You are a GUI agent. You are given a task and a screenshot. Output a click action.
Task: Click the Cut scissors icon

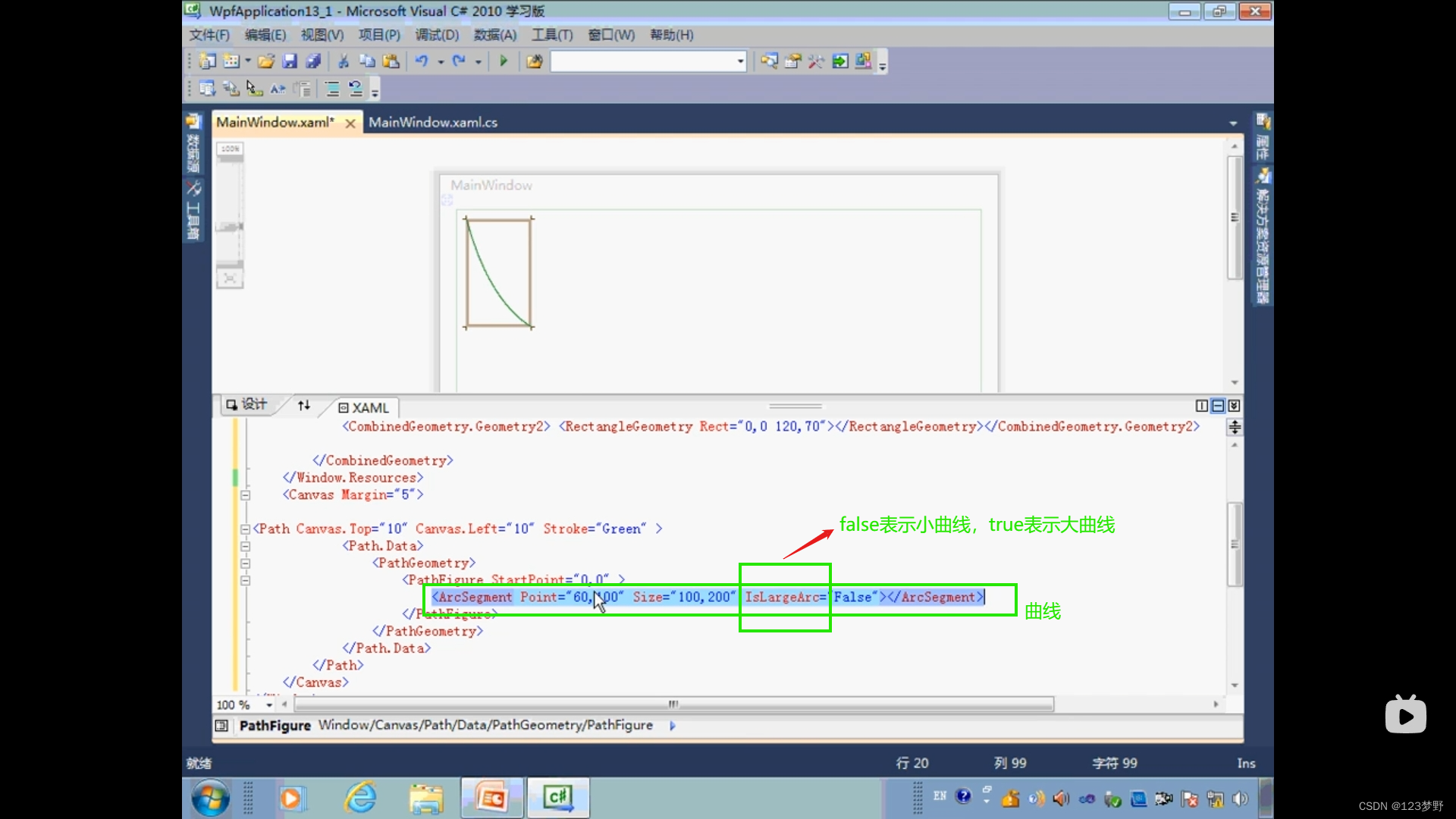[344, 61]
